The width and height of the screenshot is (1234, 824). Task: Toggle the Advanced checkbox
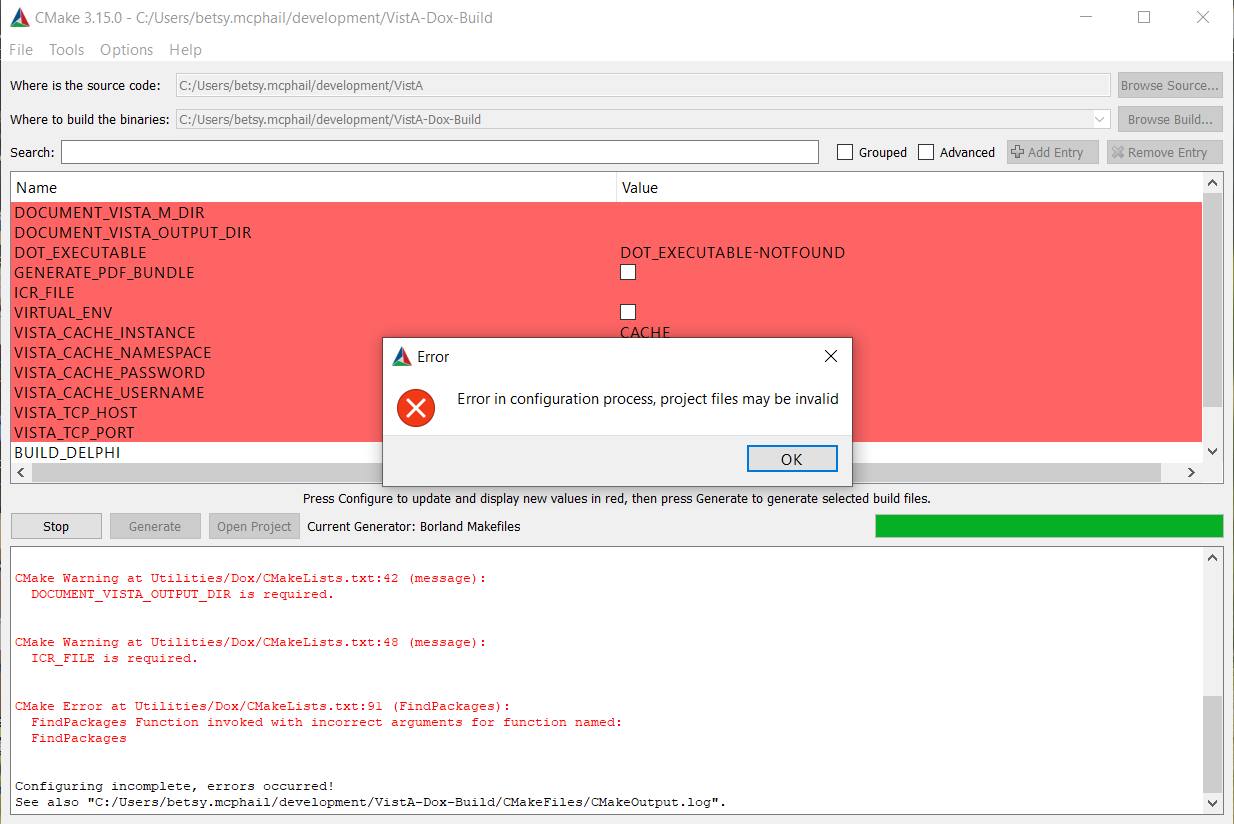pyautogui.click(x=926, y=152)
